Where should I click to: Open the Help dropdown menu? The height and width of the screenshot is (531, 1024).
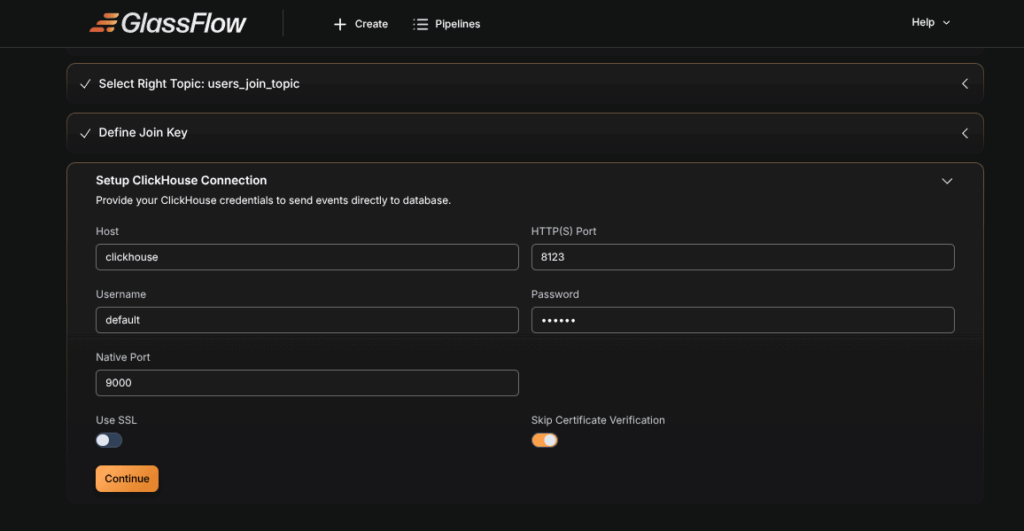(930, 22)
